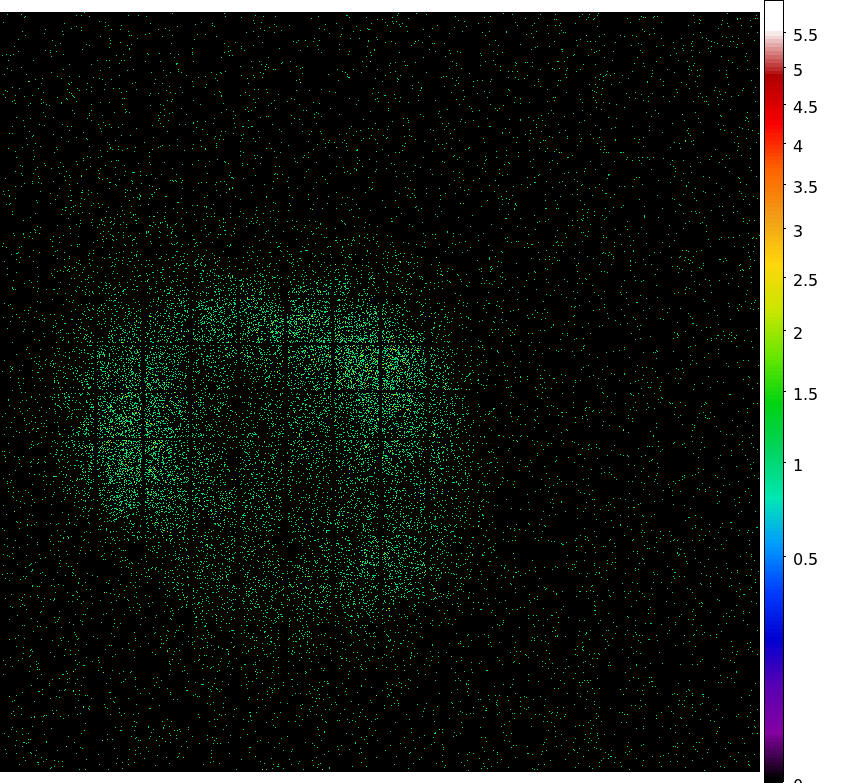Viewport: 868px width, 783px height.
Task: Select the 3.5 colorbar scale label
Action: pyautogui.click(x=805, y=187)
